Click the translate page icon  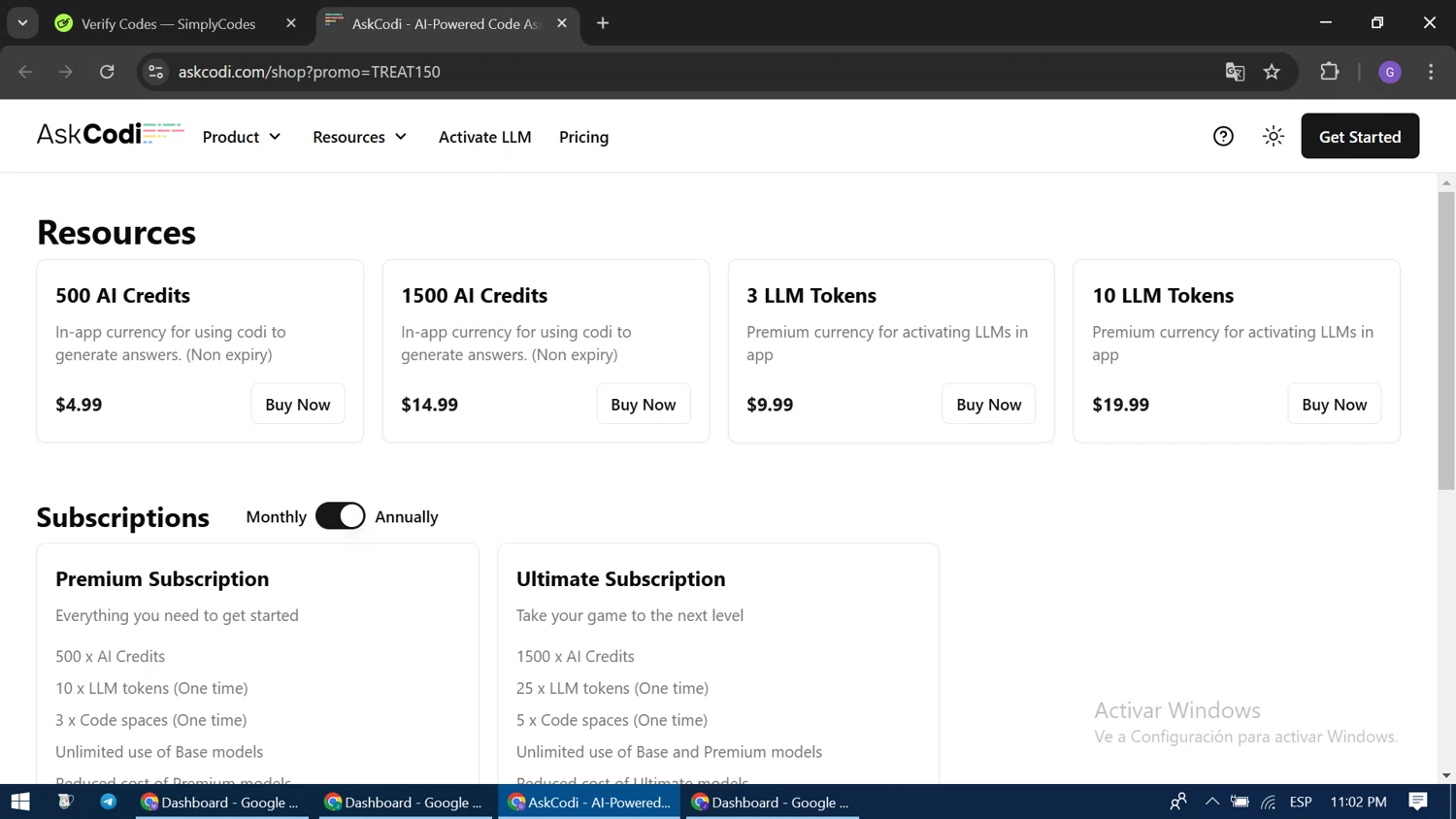click(1235, 72)
